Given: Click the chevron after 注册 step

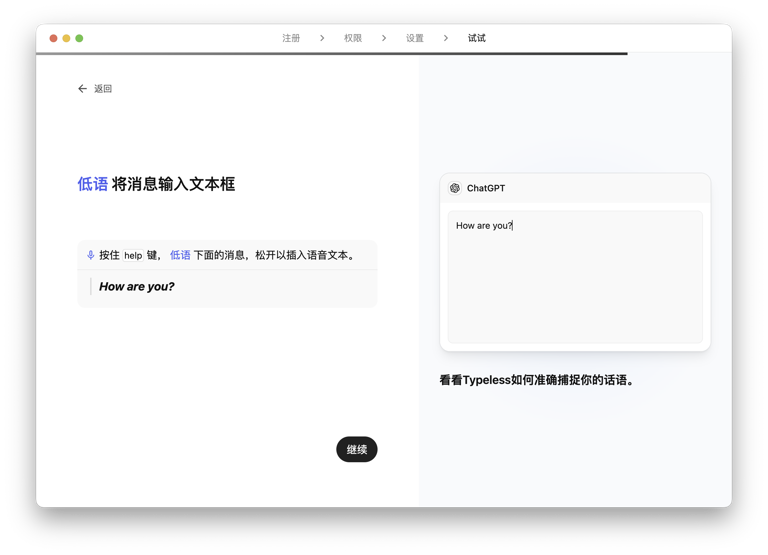Looking at the screenshot, I should [x=322, y=38].
